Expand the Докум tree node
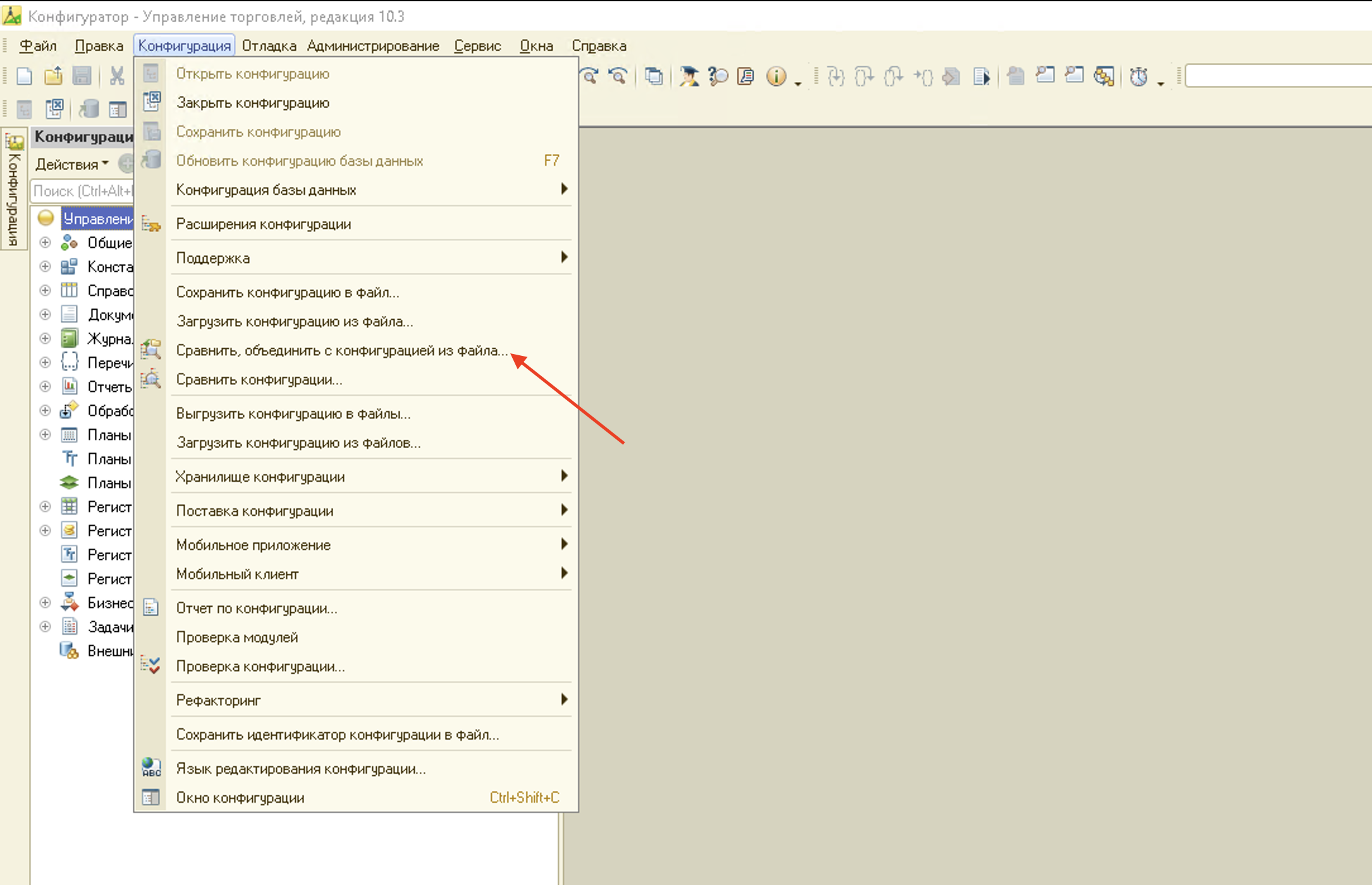The width and height of the screenshot is (1372, 885). [x=45, y=314]
